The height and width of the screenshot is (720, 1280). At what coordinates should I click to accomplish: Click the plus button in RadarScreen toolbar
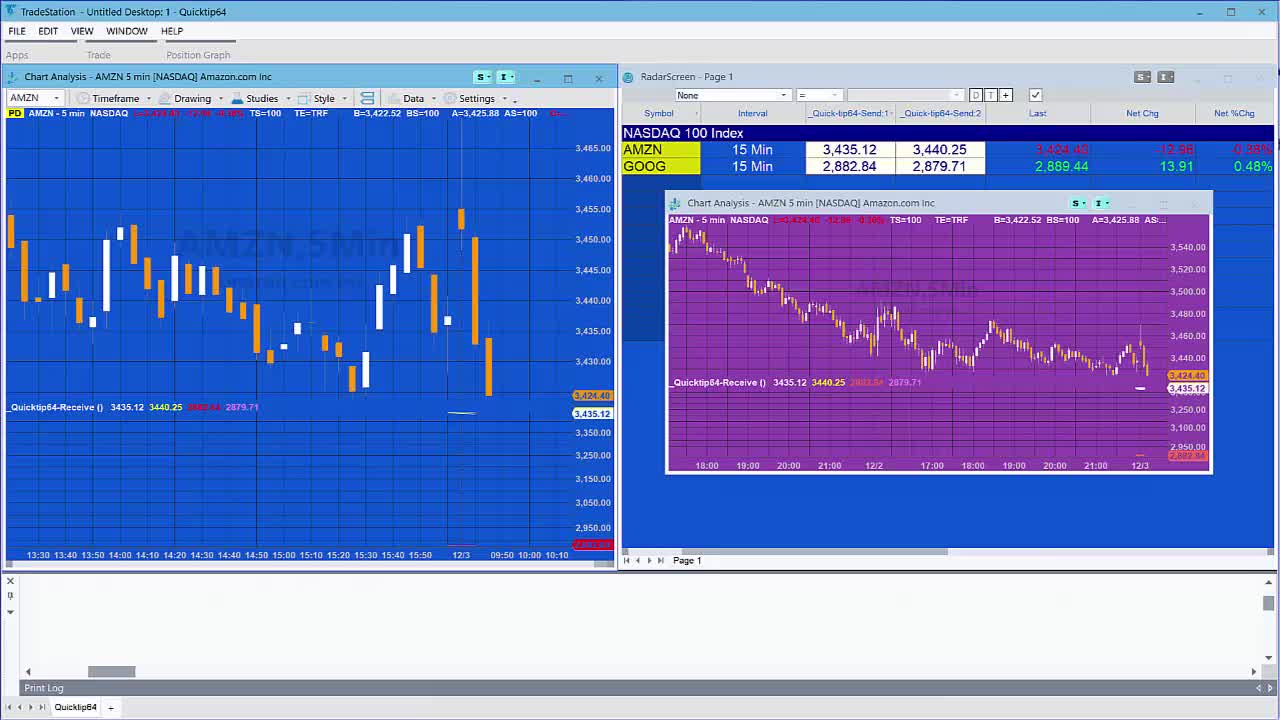click(1006, 95)
